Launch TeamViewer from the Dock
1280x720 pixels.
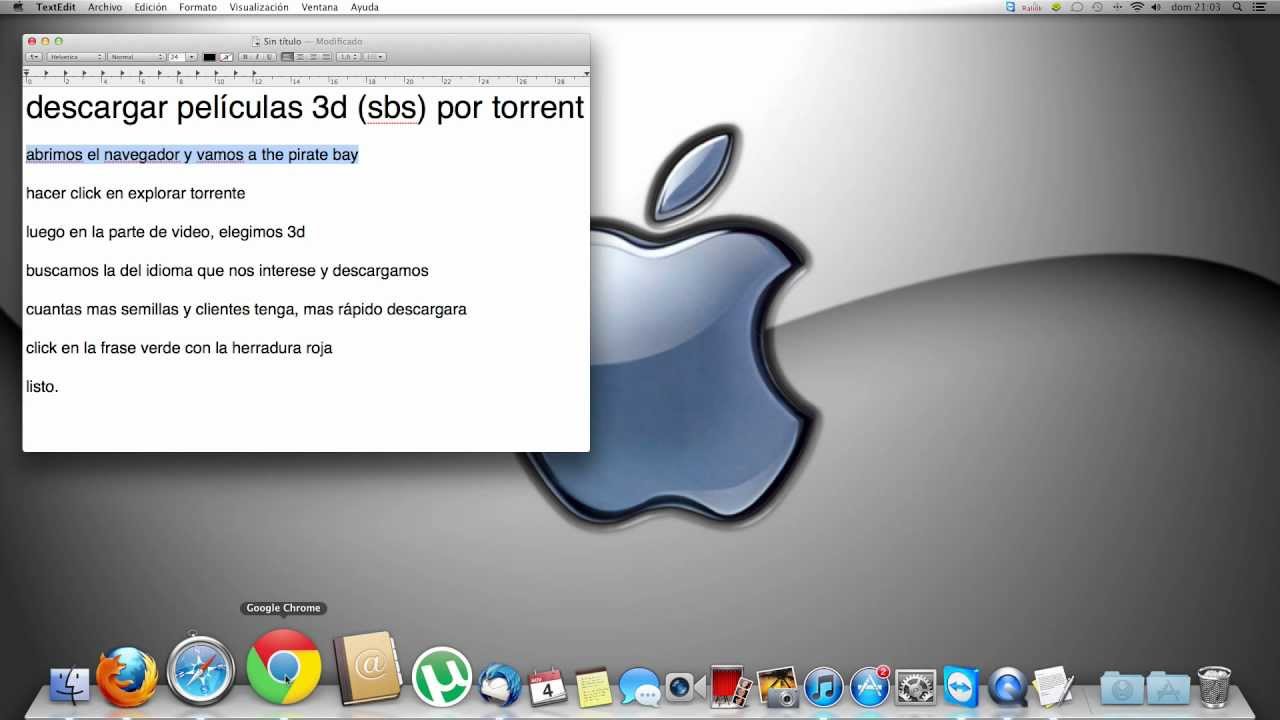pyautogui.click(x=961, y=686)
